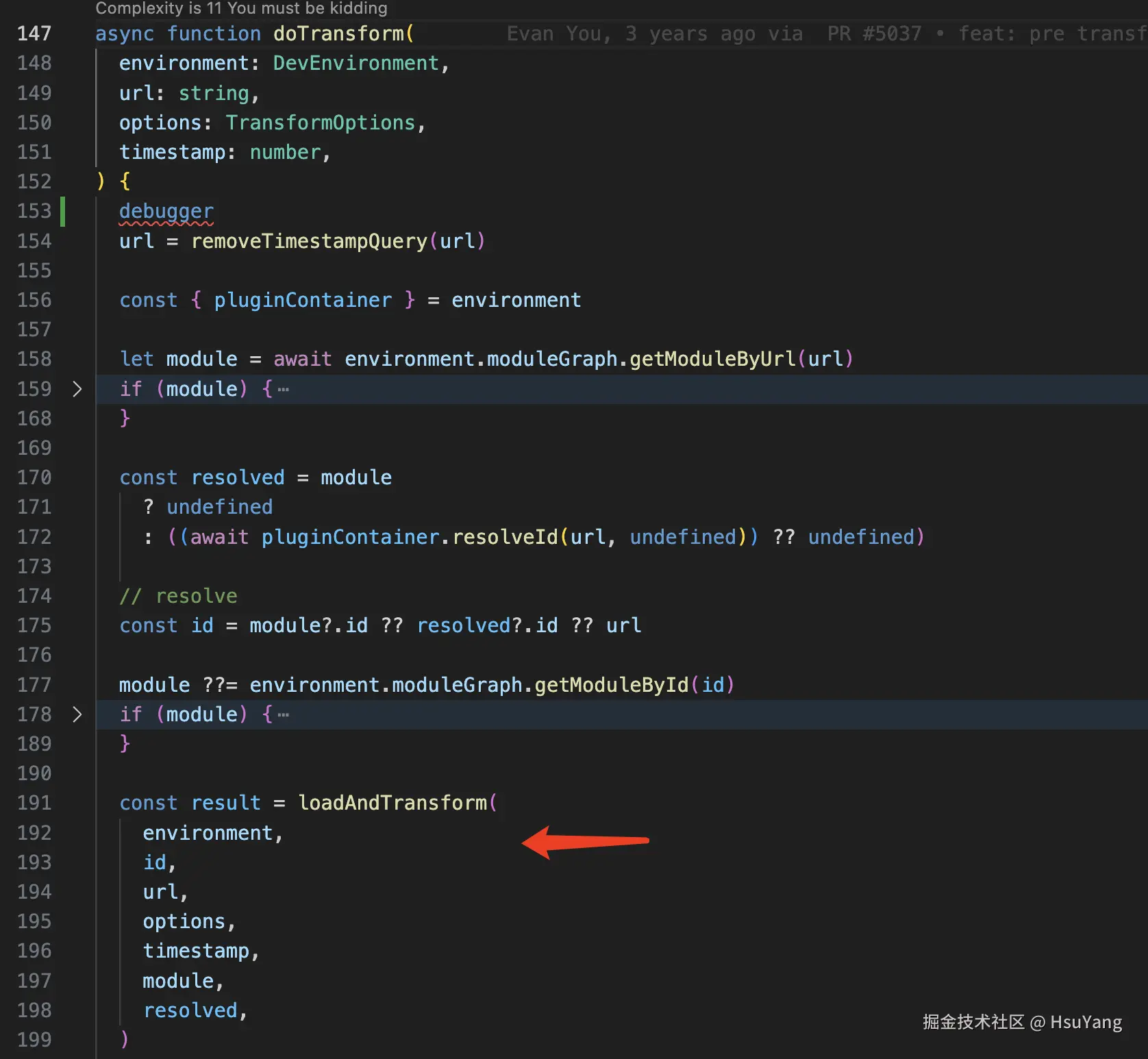Click the 'id' argument on line 193

[x=155, y=862]
